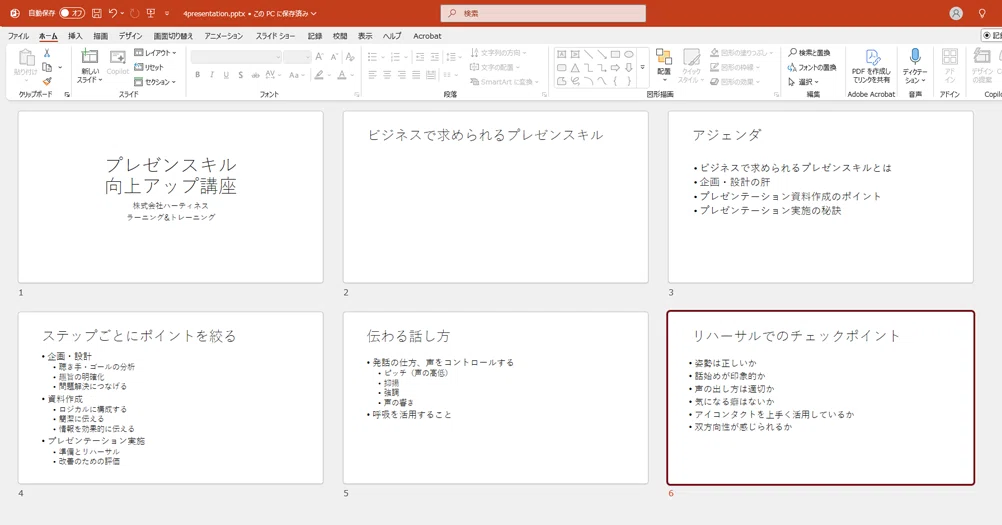The height and width of the screenshot is (525, 1002).
Task: Open the セクション dropdown
Action: click(x=155, y=82)
